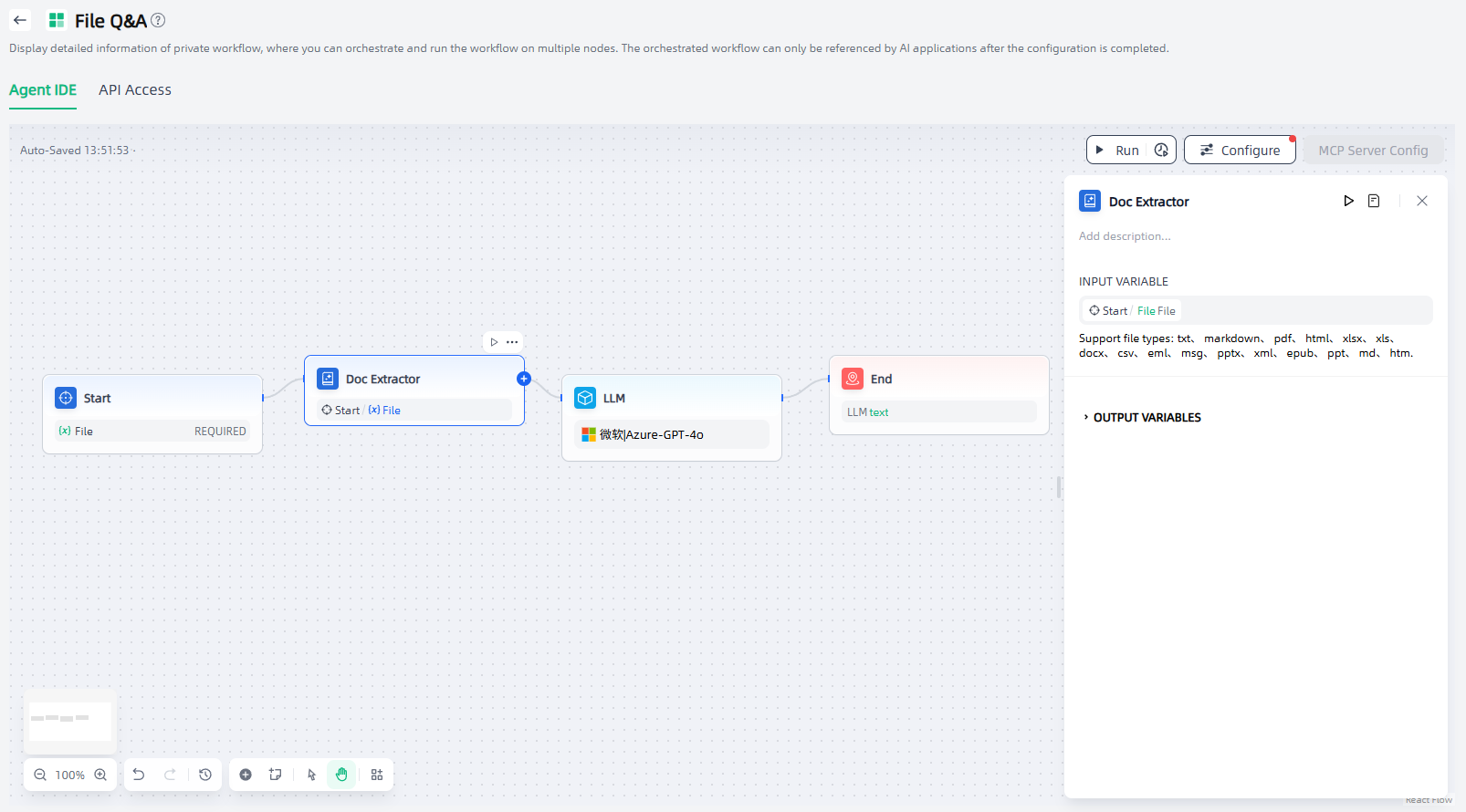Screen dimensions: 1466x812
Task: Zoom out the canvas with the minus magnifier
Action: tap(40, 775)
